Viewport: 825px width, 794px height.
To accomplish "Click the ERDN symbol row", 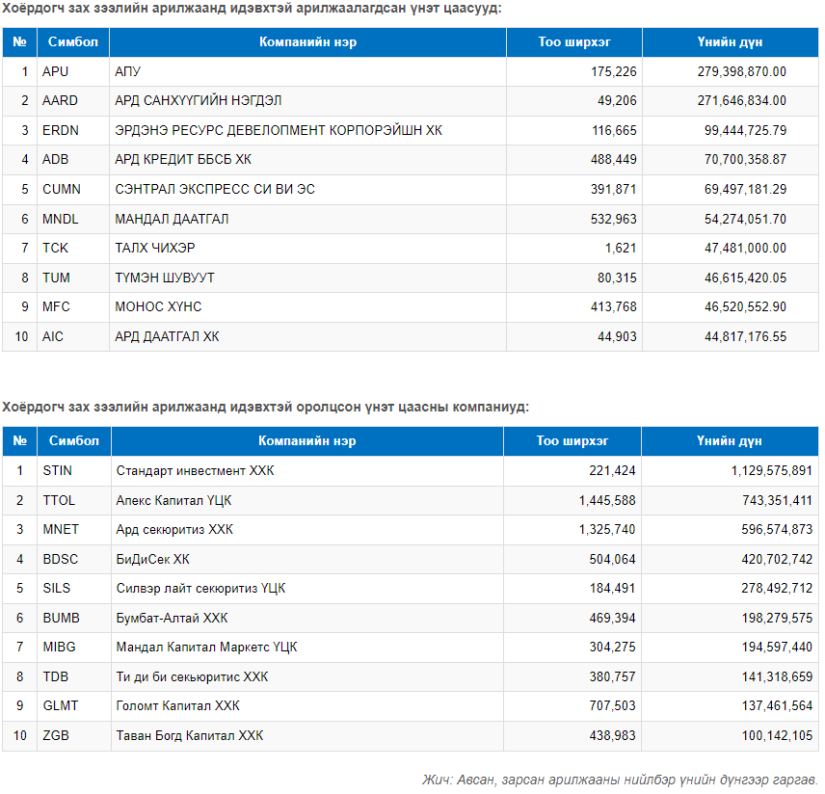I will click(x=410, y=130).
